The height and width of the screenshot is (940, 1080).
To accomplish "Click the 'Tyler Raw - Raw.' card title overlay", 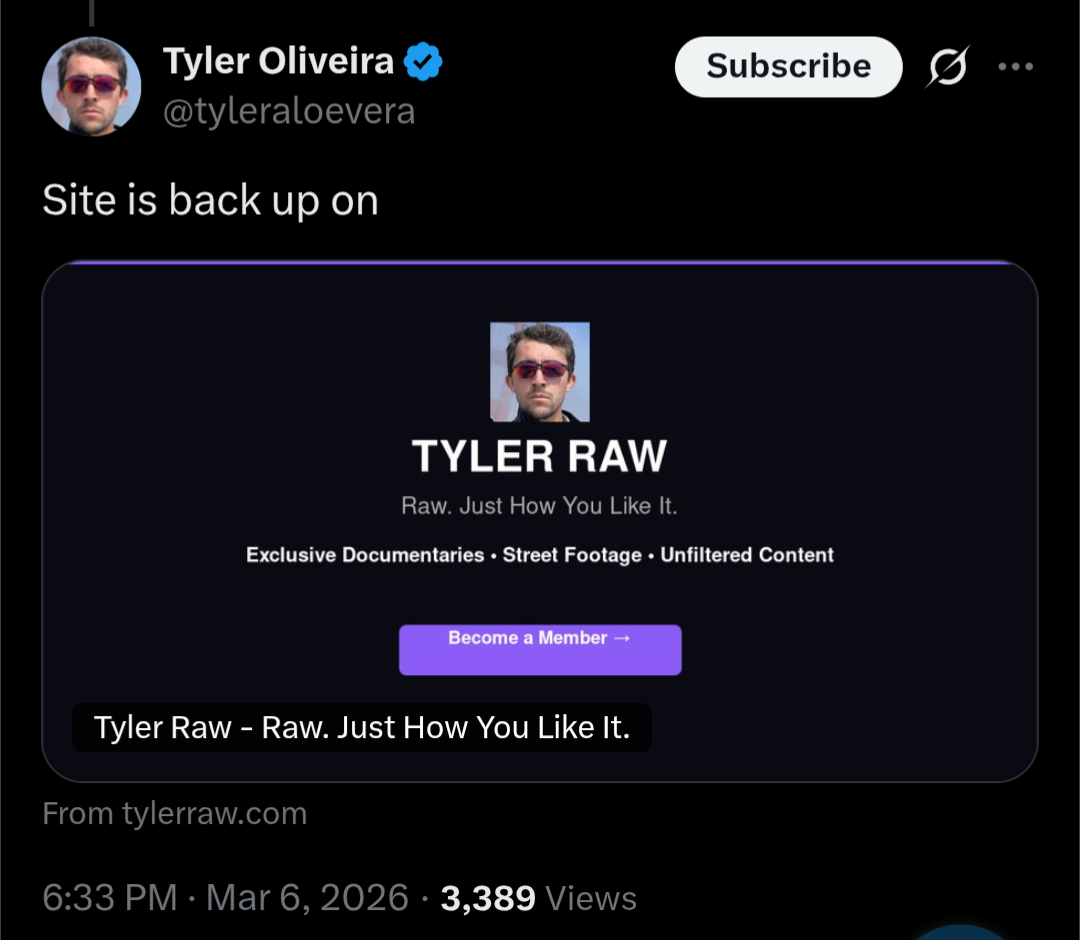I will tap(361, 728).
